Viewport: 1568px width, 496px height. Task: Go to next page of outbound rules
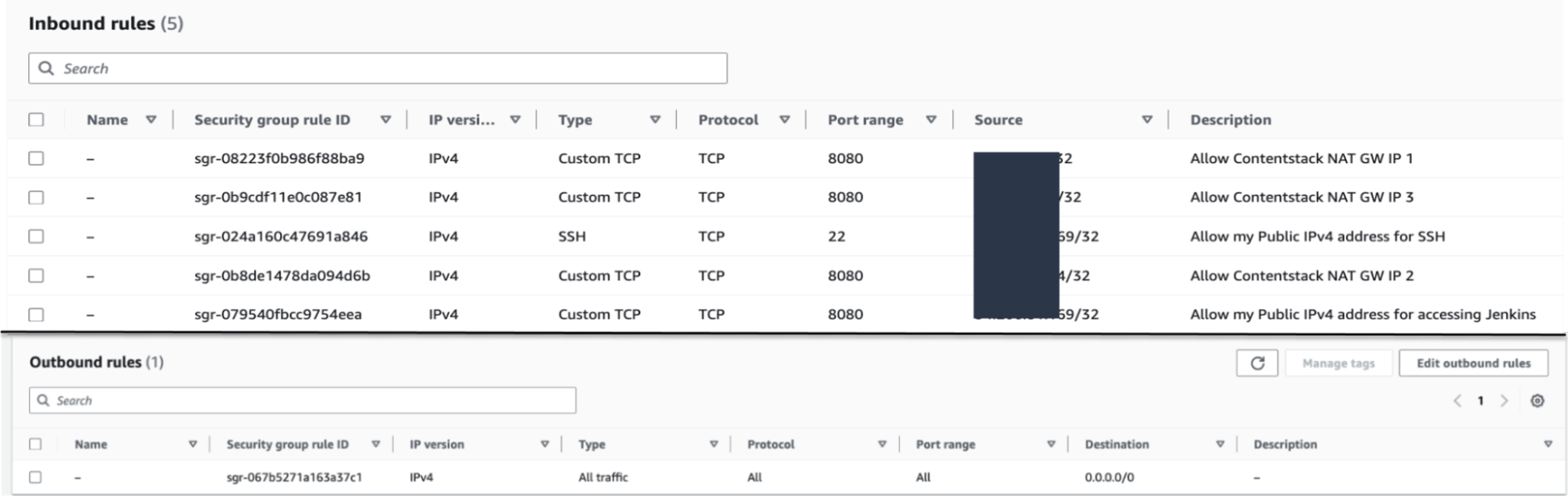(1504, 400)
